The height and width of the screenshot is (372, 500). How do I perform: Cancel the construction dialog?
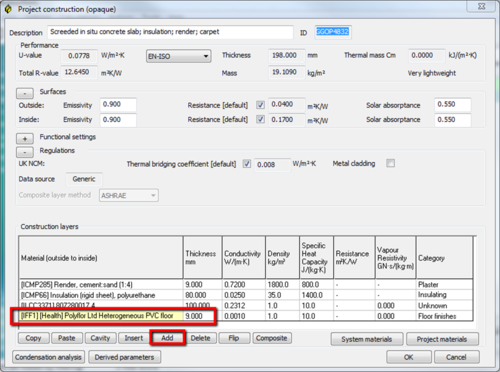coord(456,357)
